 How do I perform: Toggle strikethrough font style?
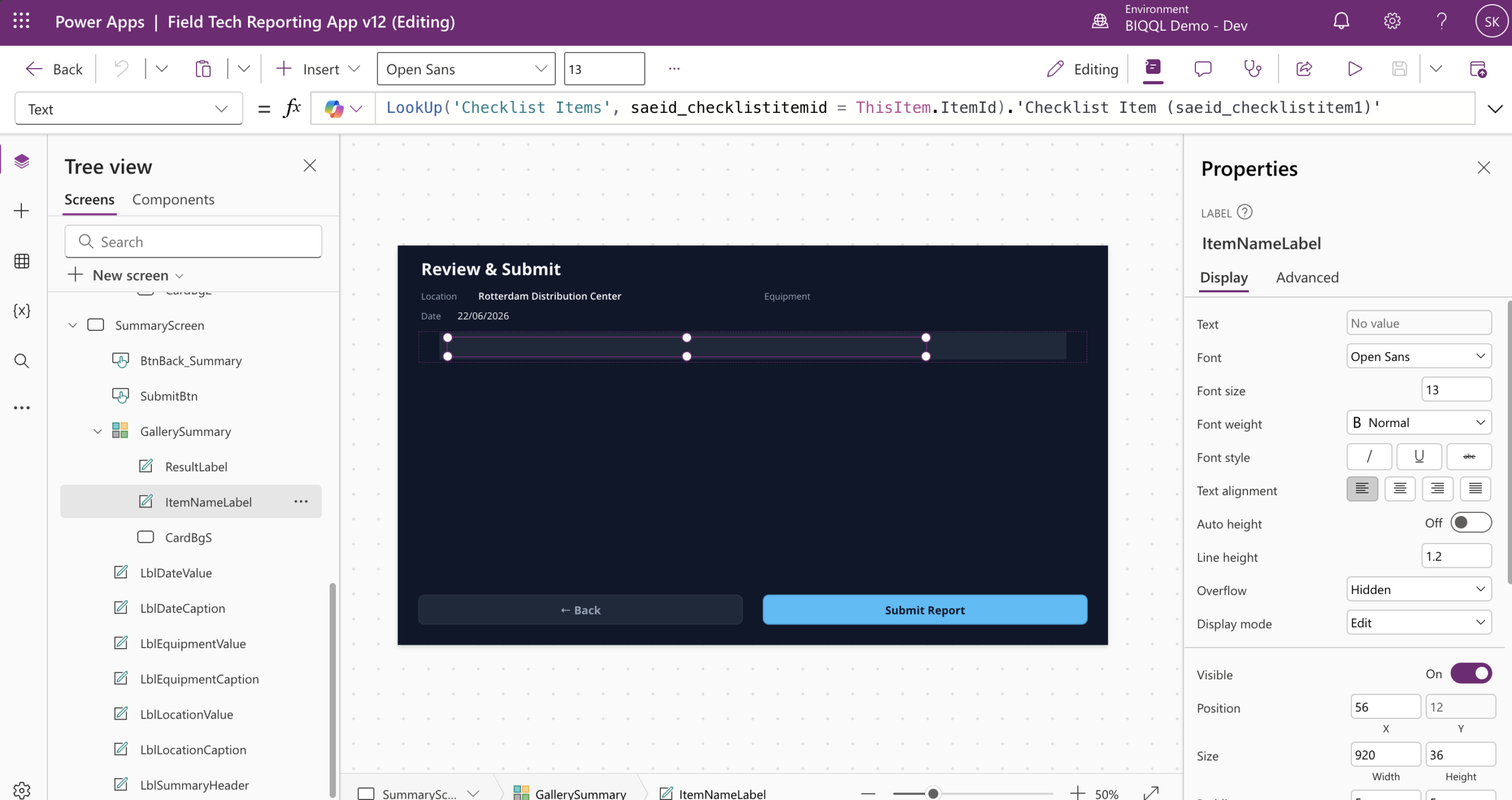pos(1469,456)
